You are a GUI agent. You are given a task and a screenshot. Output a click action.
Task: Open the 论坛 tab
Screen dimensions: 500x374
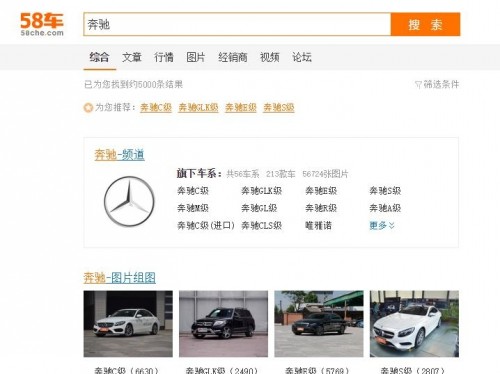[x=302, y=57]
